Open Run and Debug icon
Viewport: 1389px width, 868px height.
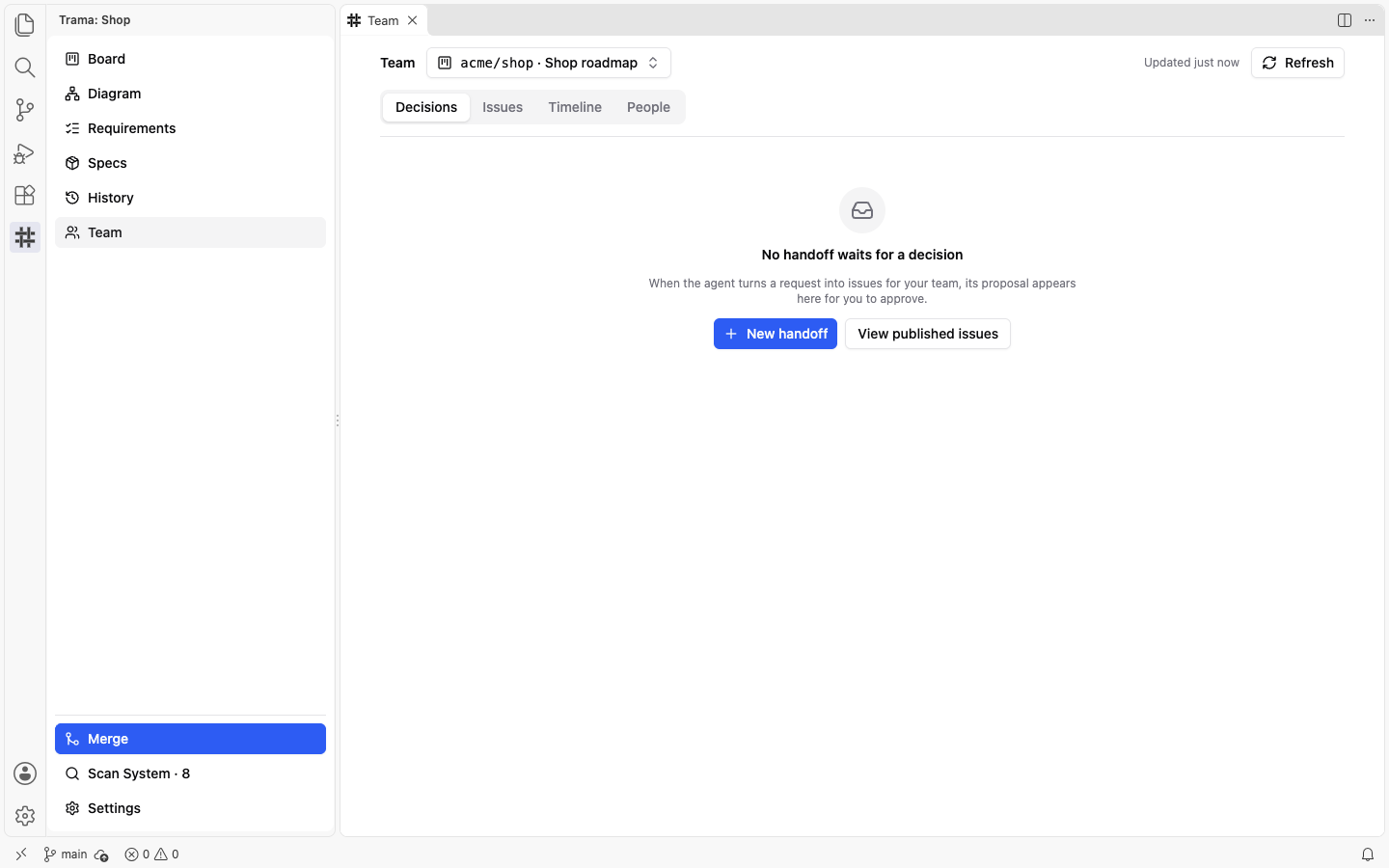pyautogui.click(x=25, y=152)
